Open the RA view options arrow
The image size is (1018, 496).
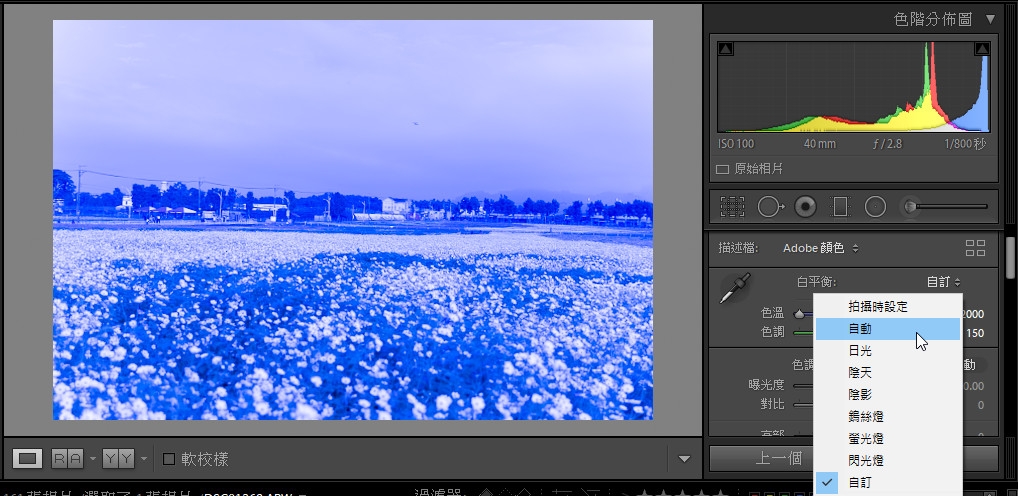[x=92, y=459]
